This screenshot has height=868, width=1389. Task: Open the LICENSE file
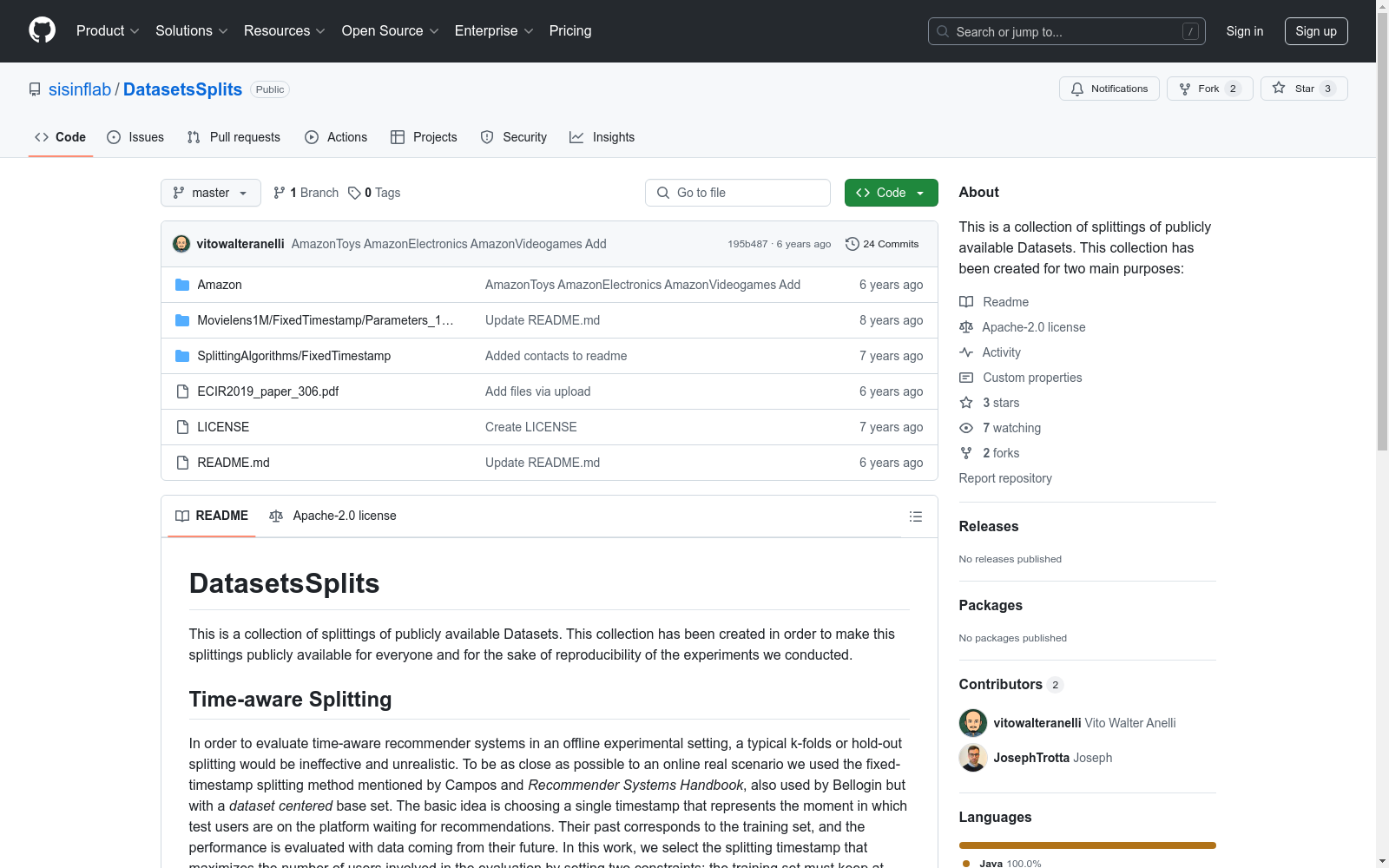click(x=223, y=427)
